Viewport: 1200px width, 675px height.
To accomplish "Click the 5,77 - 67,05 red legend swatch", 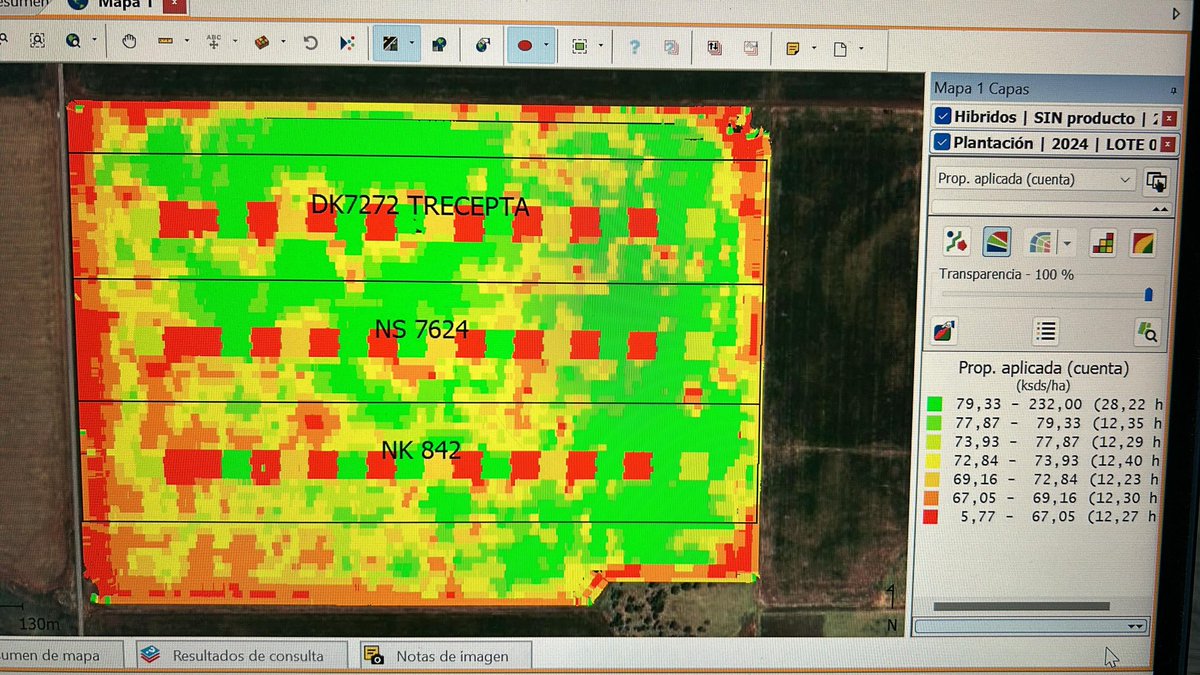I will (932, 517).
